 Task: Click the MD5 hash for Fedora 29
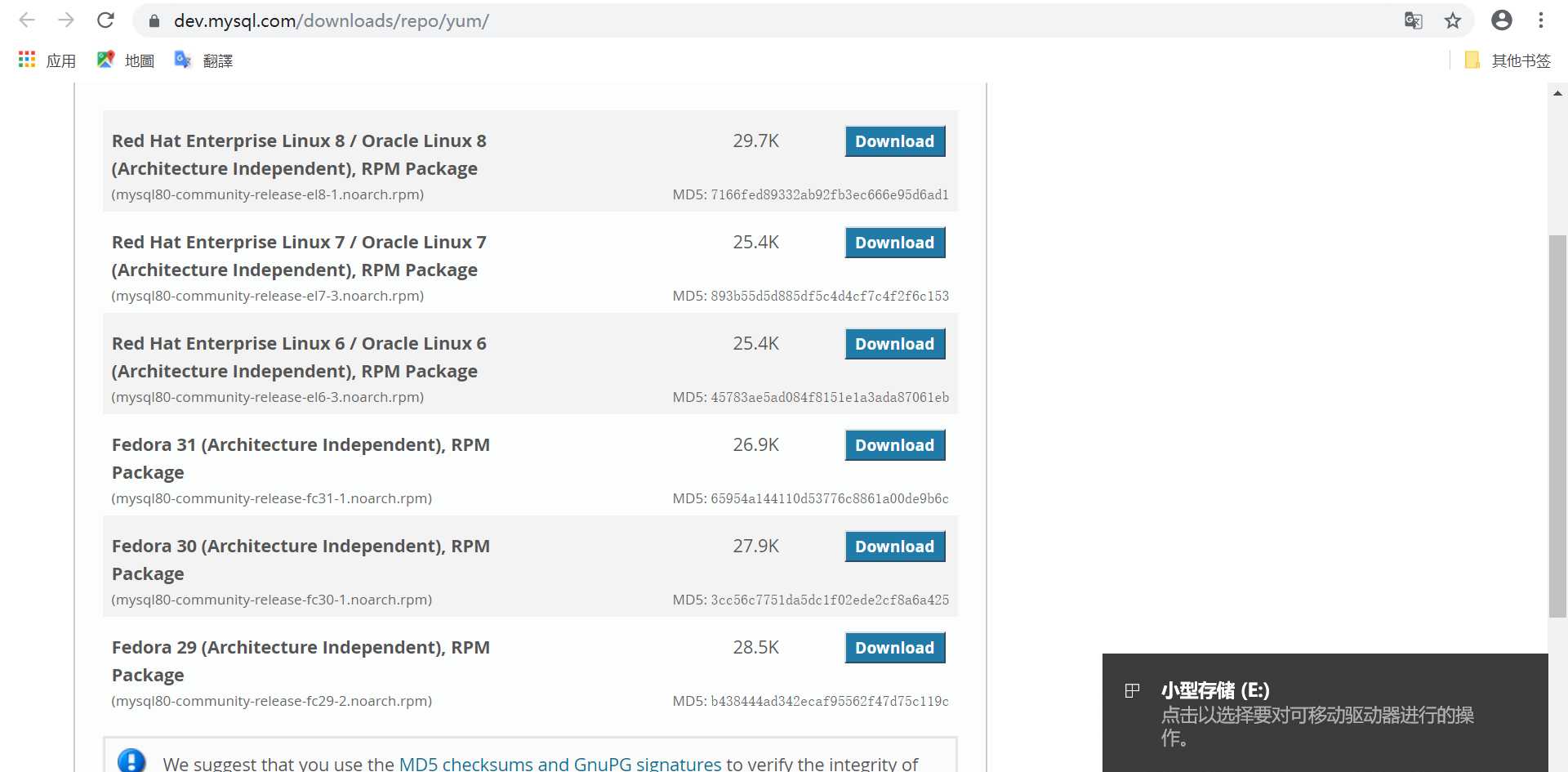[x=830, y=701]
